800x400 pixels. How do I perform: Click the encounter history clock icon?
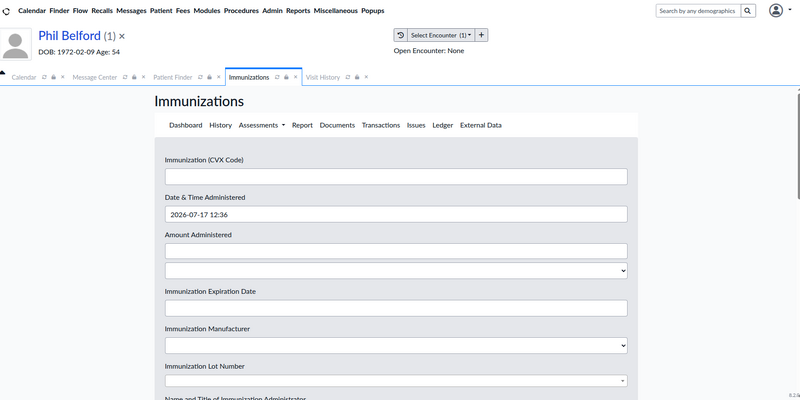pos(401,35)
